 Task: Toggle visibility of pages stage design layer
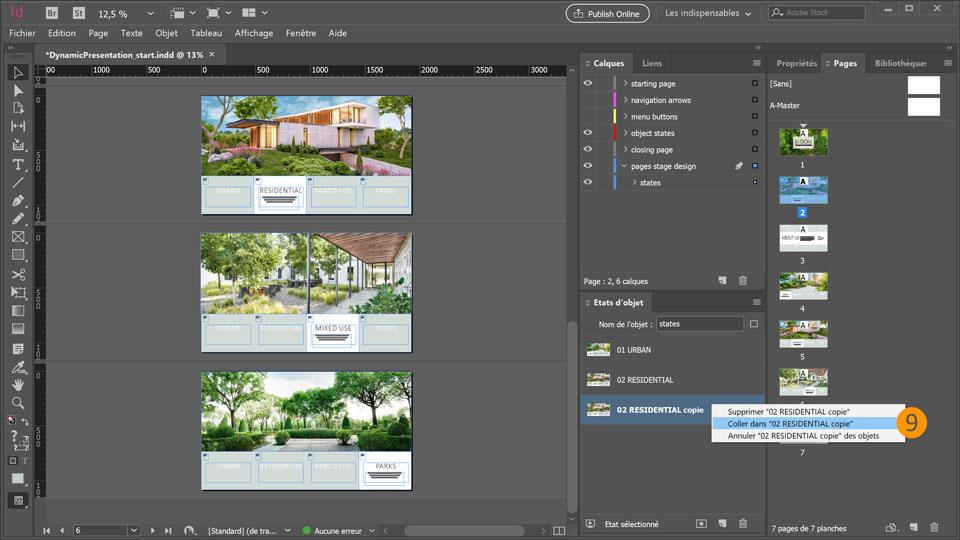click(588, 166)
